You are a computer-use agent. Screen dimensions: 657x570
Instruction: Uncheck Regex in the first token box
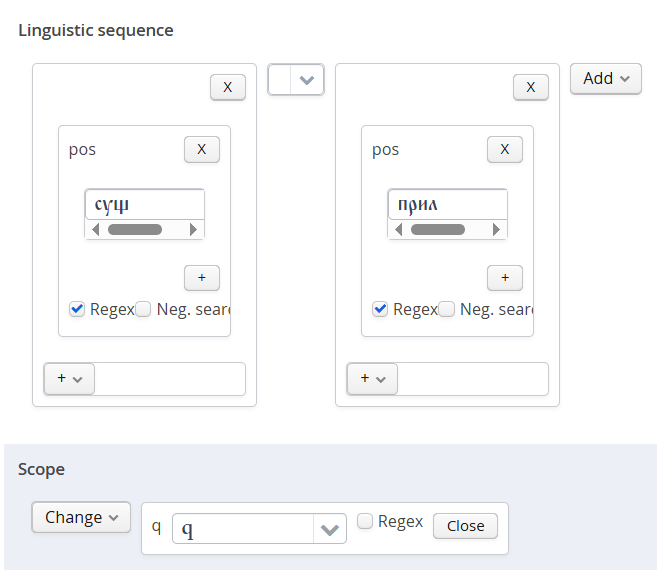77,309
